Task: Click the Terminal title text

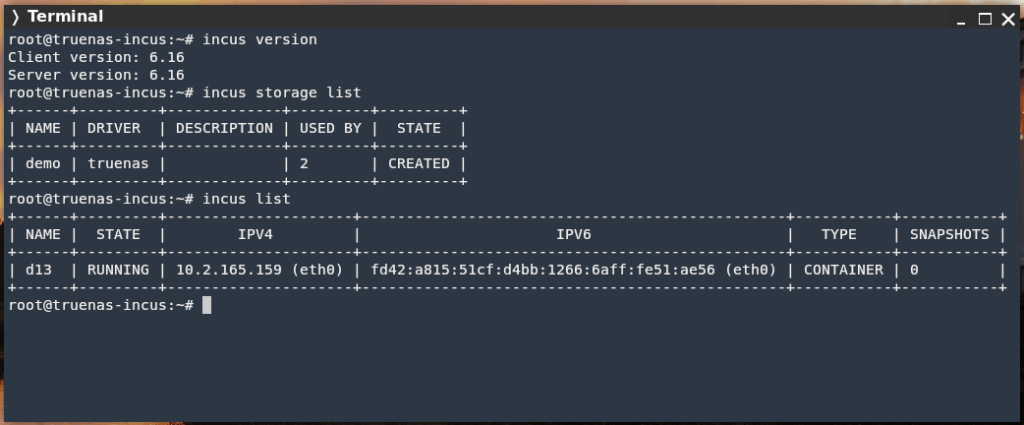Action: pos(65,17)
